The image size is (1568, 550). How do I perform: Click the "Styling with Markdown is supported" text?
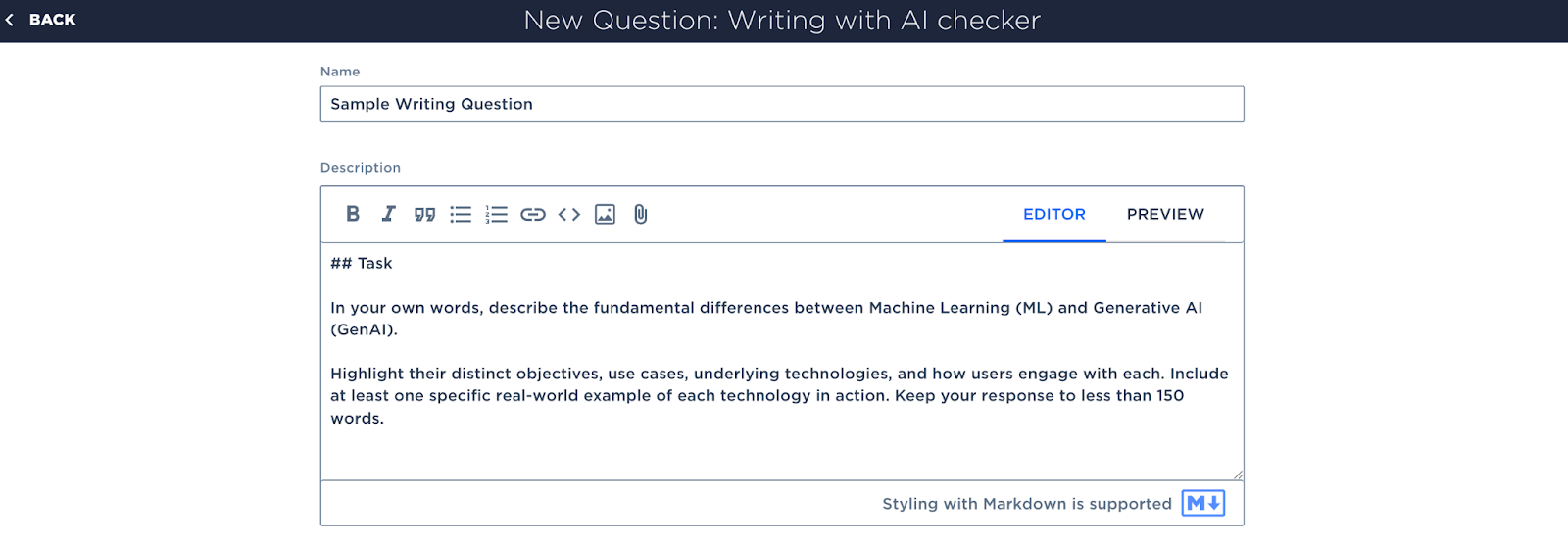(1027, 504)
